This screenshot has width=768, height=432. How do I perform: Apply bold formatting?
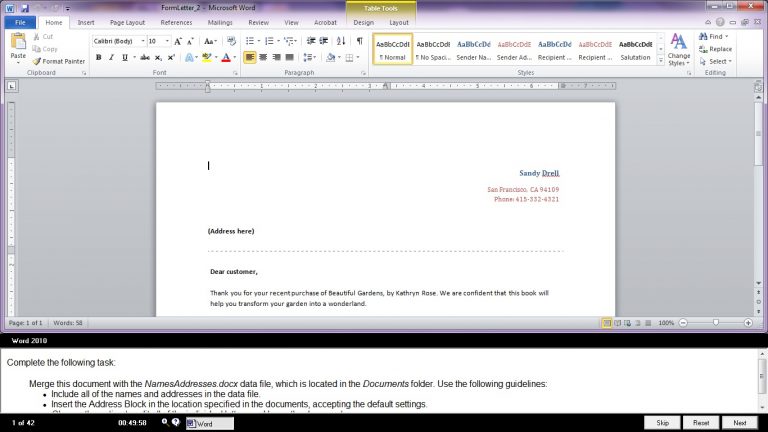click(x=98, y=58)
